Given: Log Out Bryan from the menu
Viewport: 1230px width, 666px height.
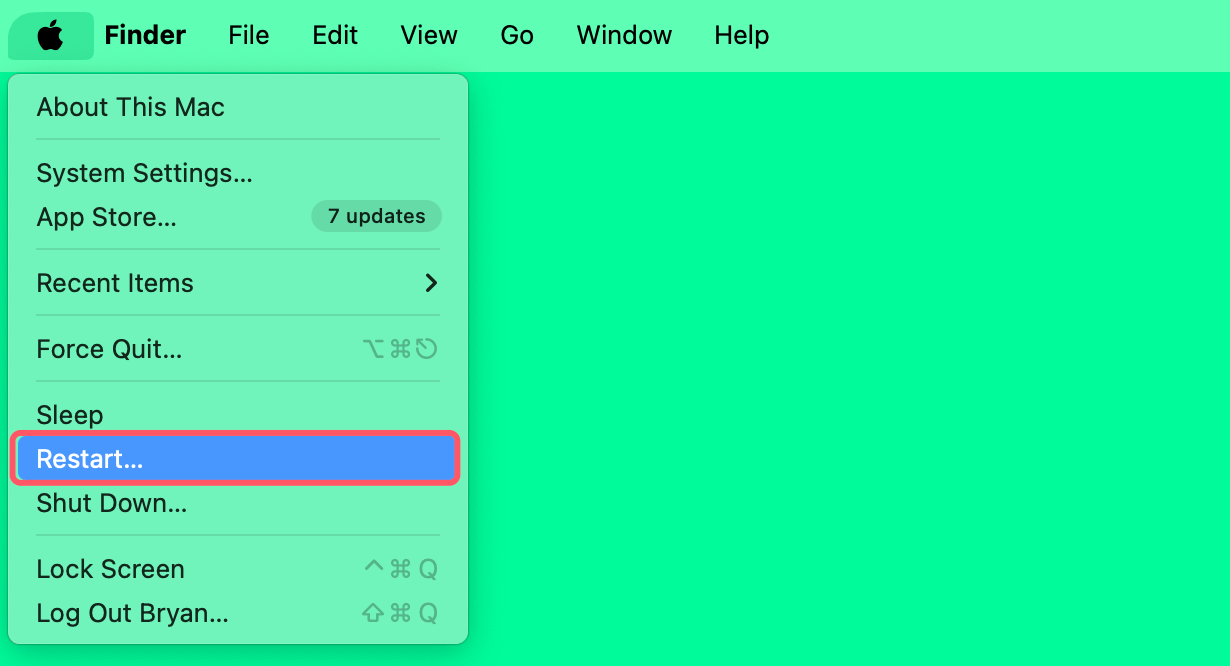Looking at the screenshot, I should pyautogui.click(x=132, y=613).
